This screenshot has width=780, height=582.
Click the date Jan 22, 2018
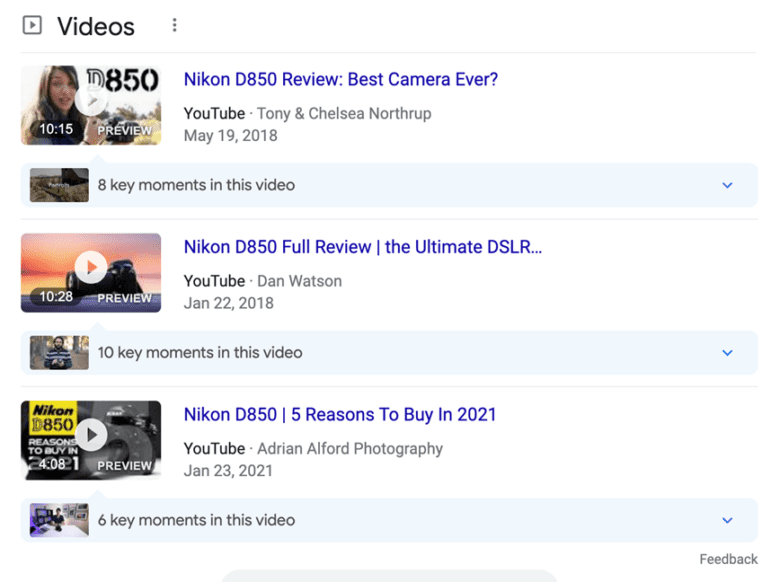(228, 303)
